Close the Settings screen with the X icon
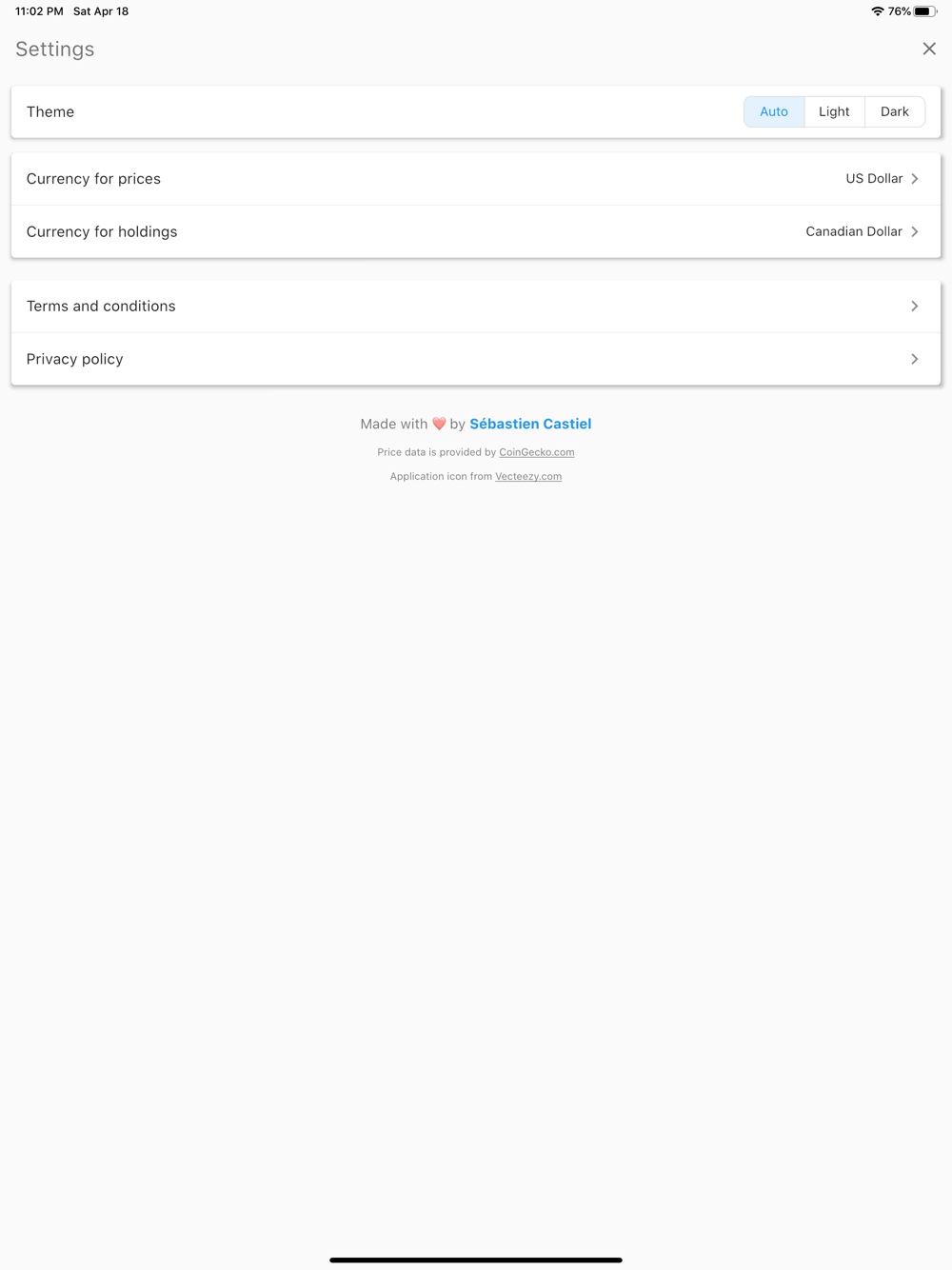This screenshot has height=1270, width=952. pyautogui.click(x=929, y=49)
